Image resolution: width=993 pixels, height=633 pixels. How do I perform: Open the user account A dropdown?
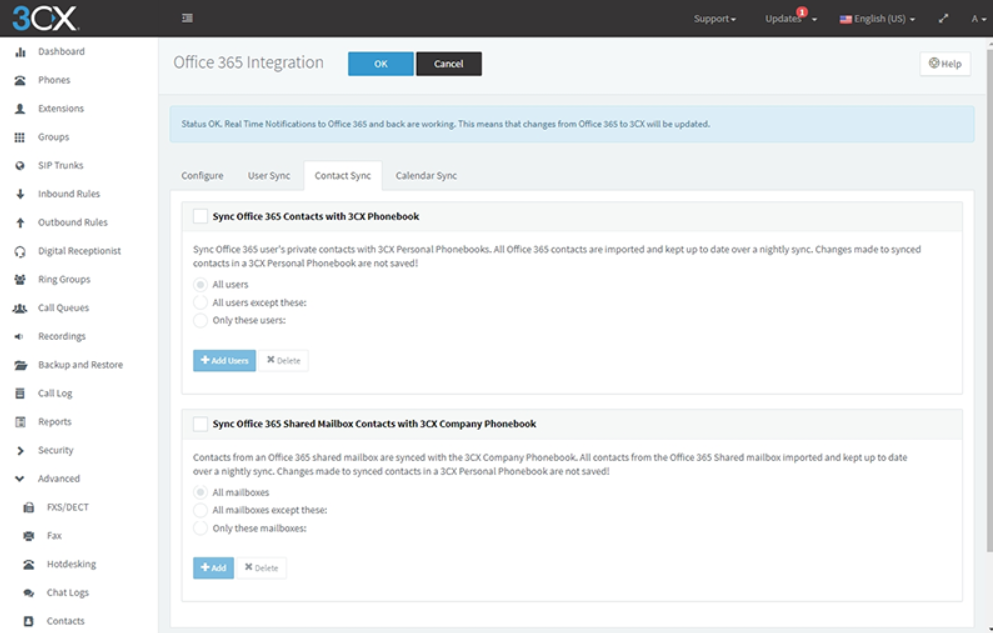pyautogui.click(x=978, y=19)
